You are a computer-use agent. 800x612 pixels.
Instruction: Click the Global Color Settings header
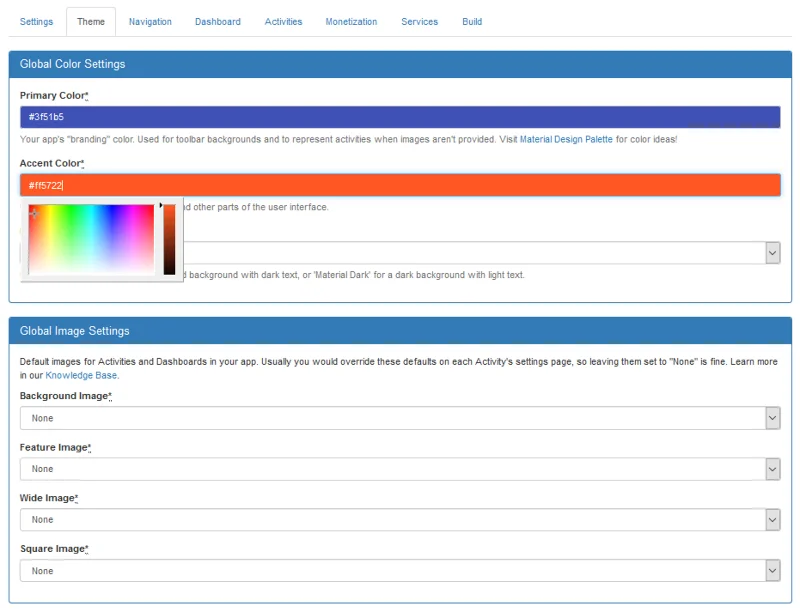[400, 64]
